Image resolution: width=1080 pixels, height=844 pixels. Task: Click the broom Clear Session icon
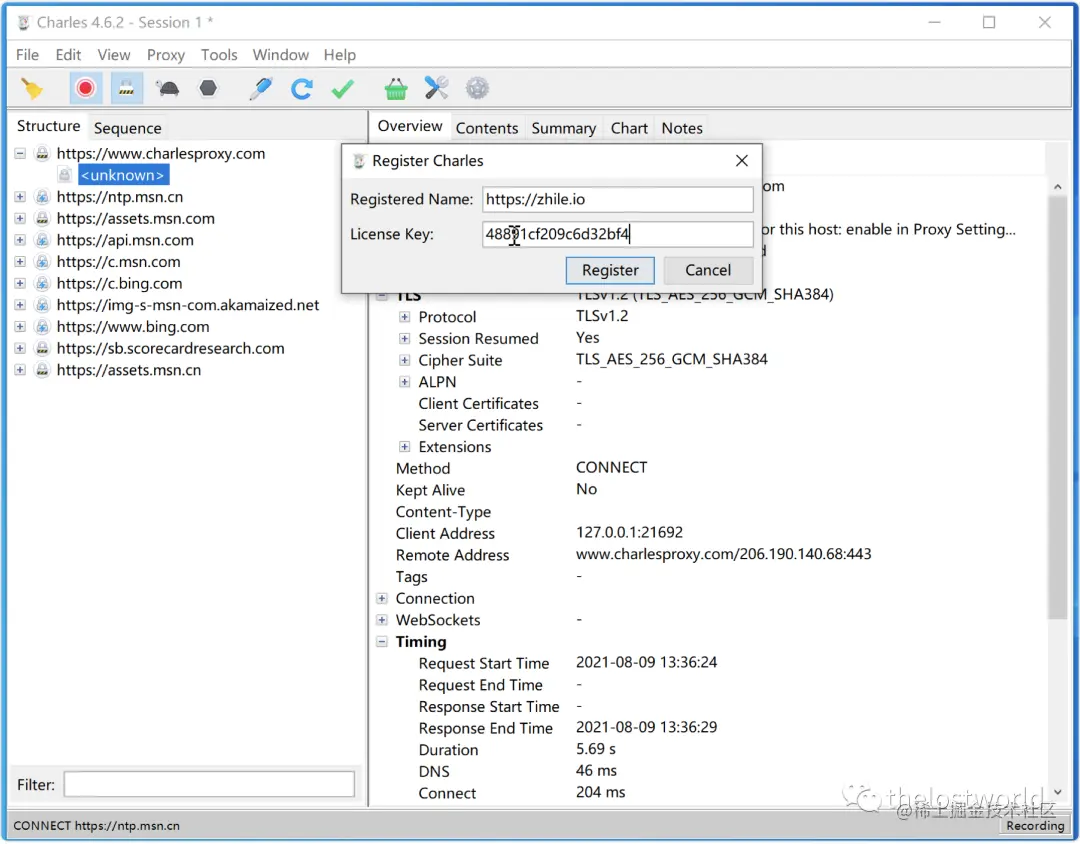pyautogui.click(x=31, y=88)
